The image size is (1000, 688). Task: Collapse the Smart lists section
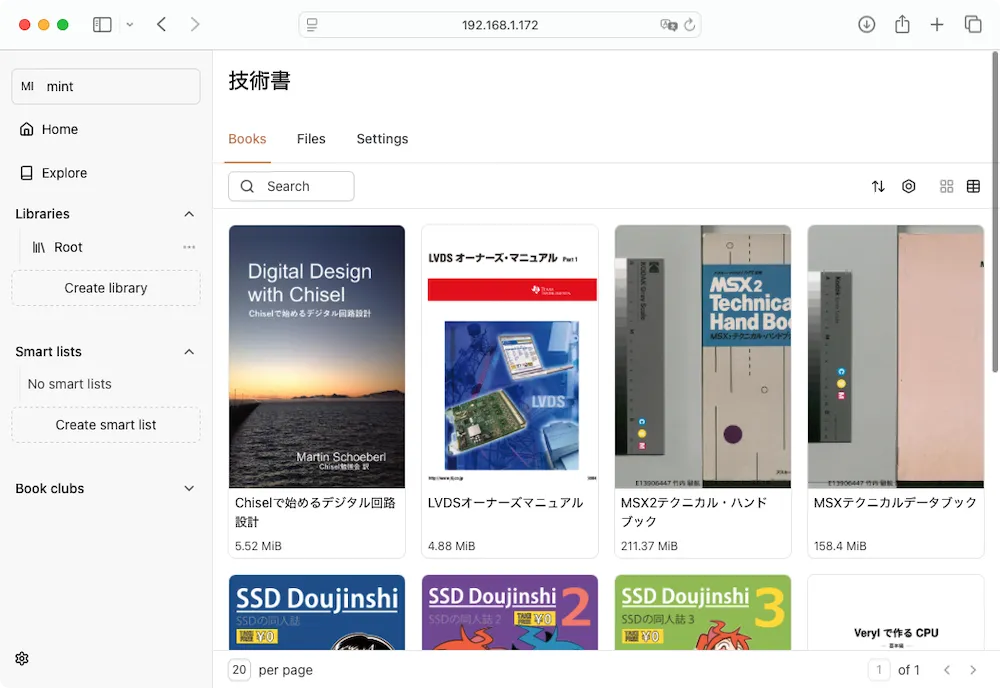coord(189,352)
